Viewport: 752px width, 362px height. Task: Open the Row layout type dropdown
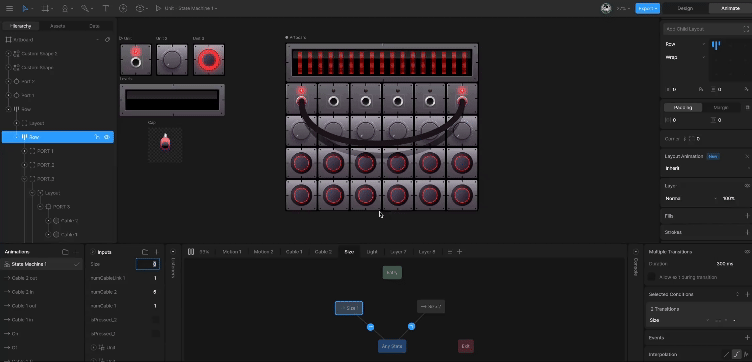point(685,44)
